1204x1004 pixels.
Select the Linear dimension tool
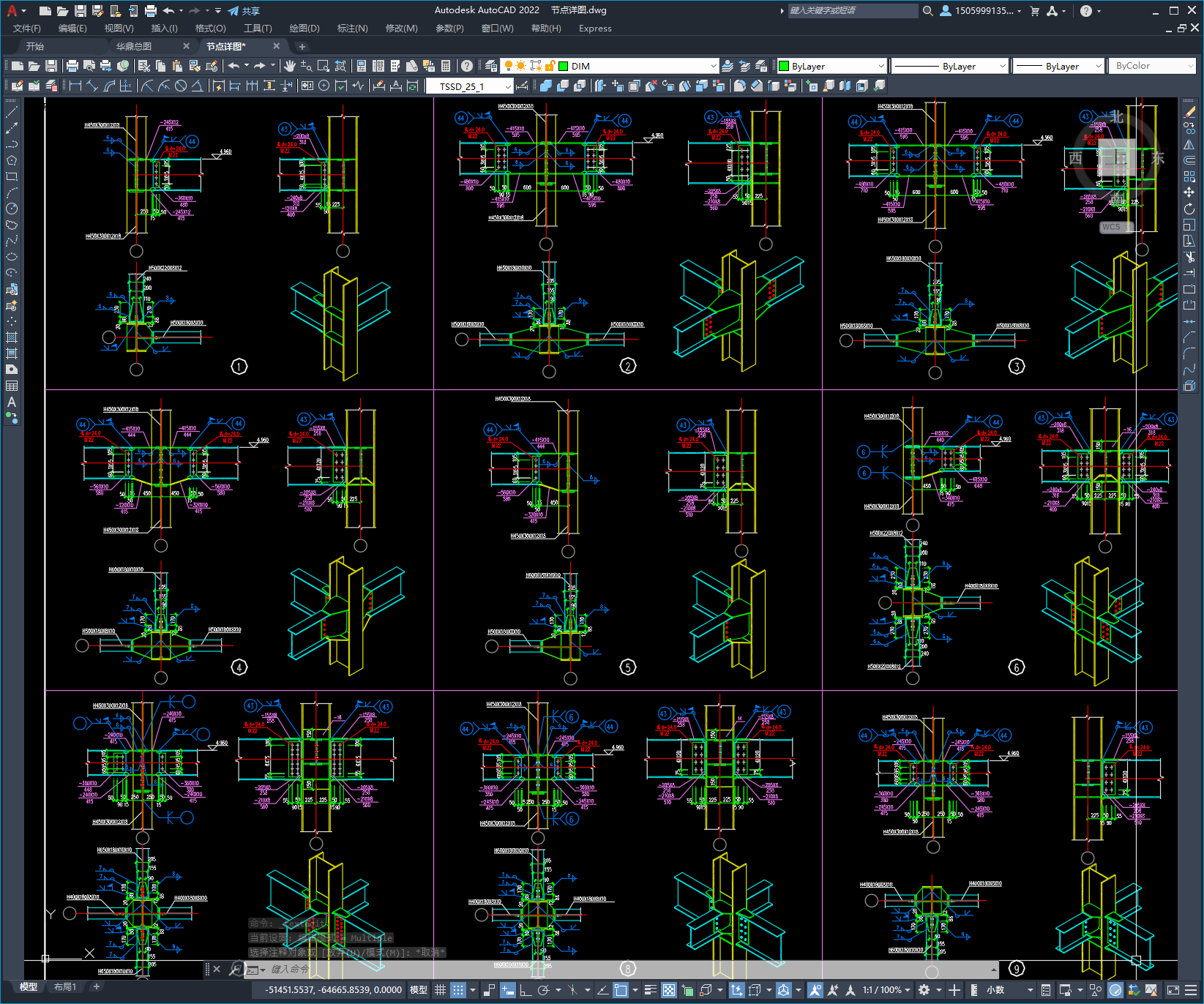pyautogui.click(x=75, y=86)
